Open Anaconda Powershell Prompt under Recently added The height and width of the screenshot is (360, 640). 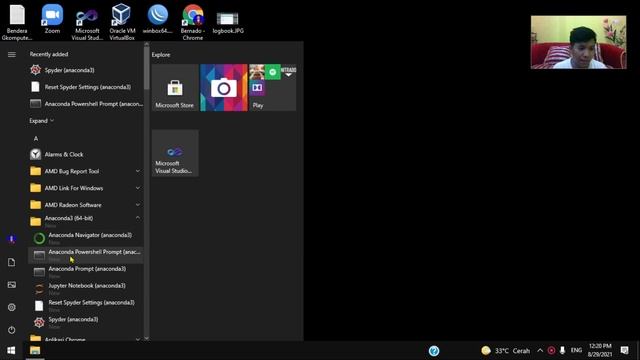click(x=86, y=104)
